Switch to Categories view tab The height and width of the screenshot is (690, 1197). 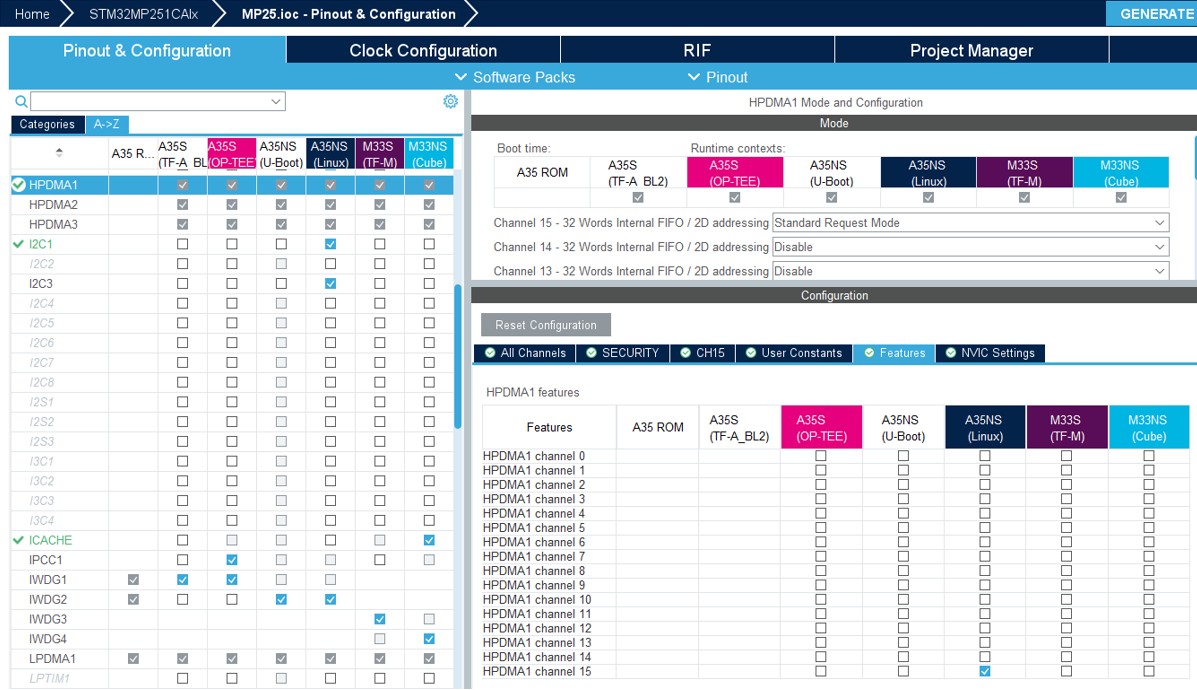(x=47, y=124)
